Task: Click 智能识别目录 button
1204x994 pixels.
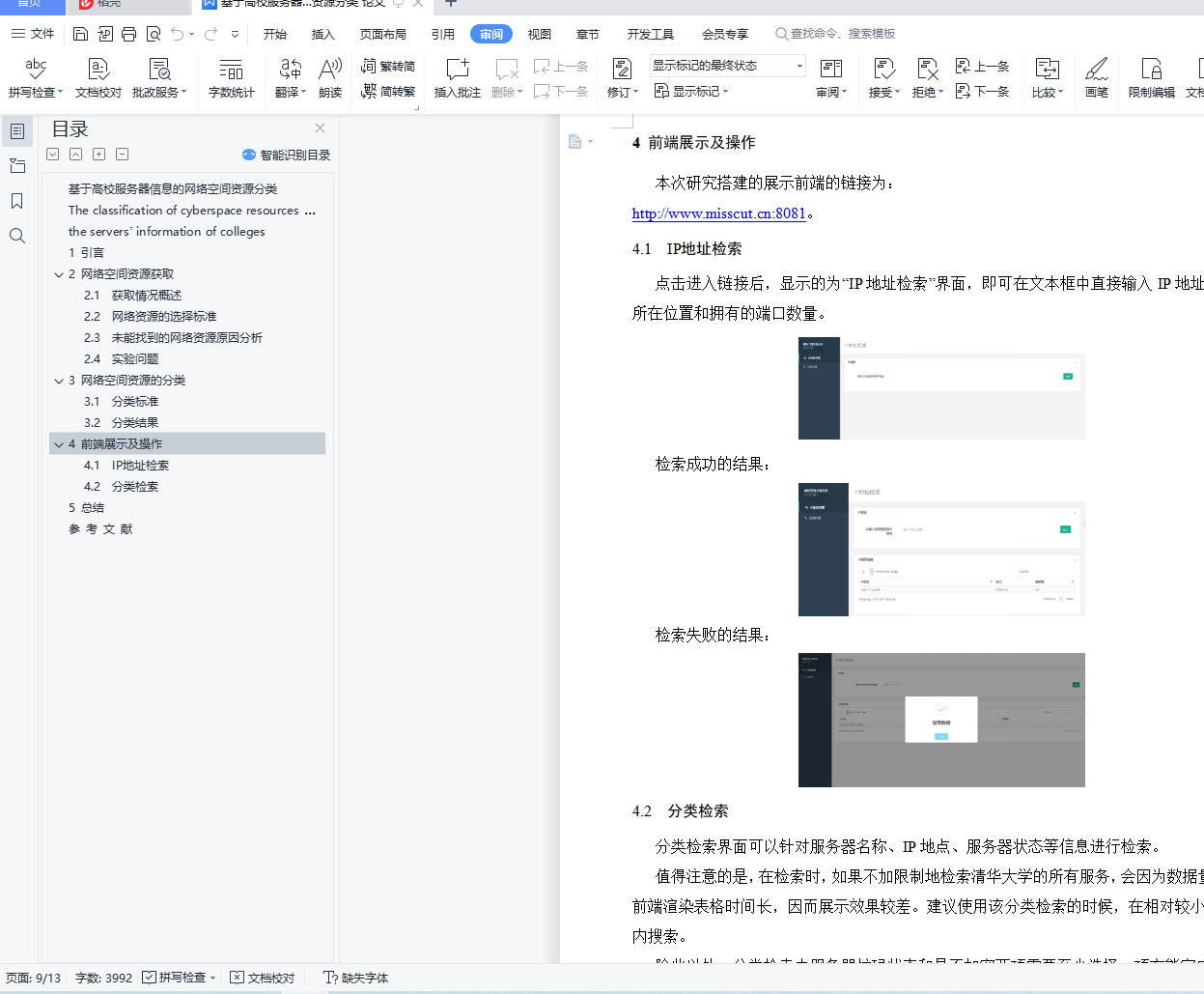Action: click(x=286, y=155)
